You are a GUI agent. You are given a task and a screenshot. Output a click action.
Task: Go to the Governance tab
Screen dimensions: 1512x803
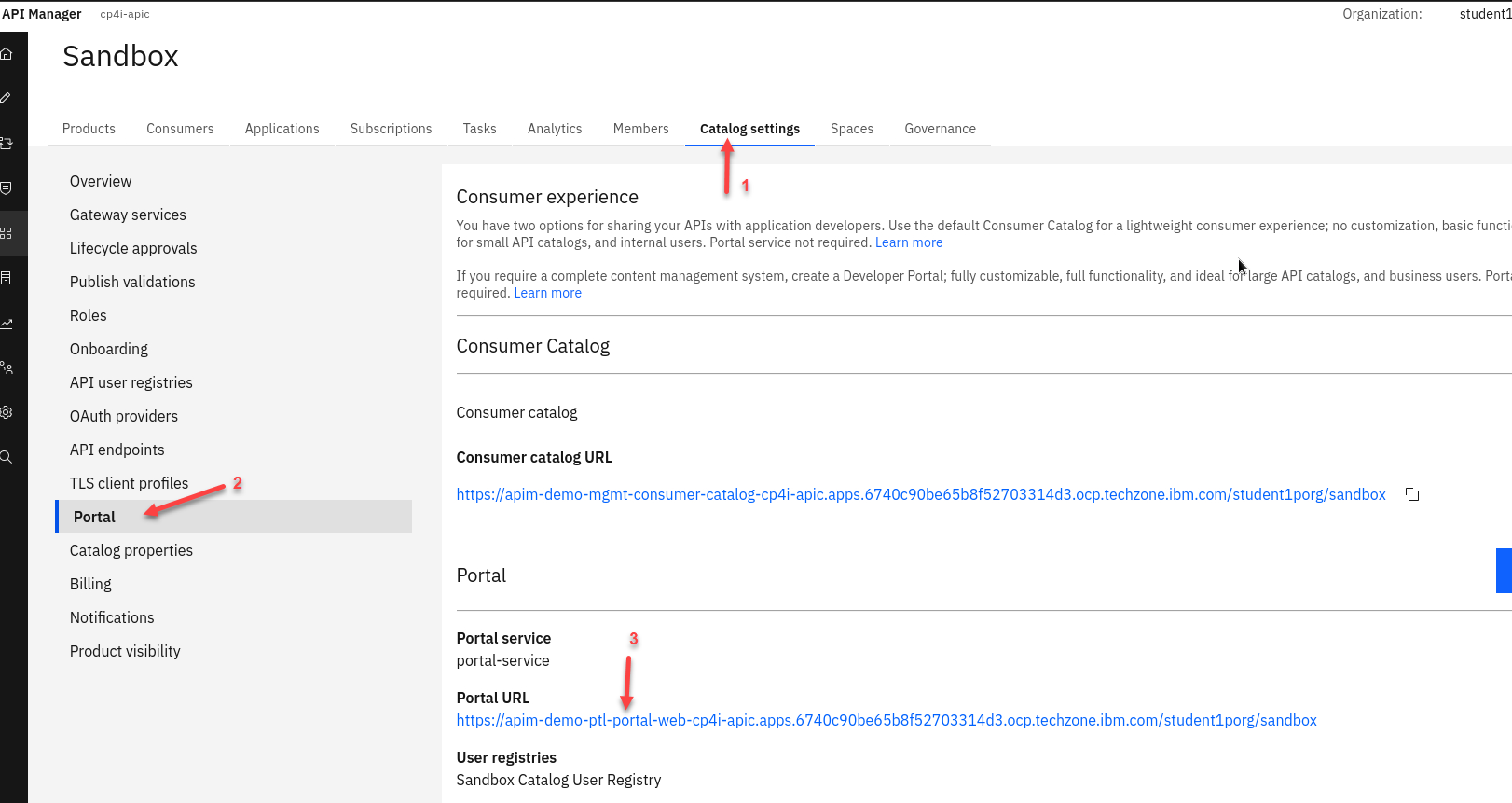click(940, 129)
